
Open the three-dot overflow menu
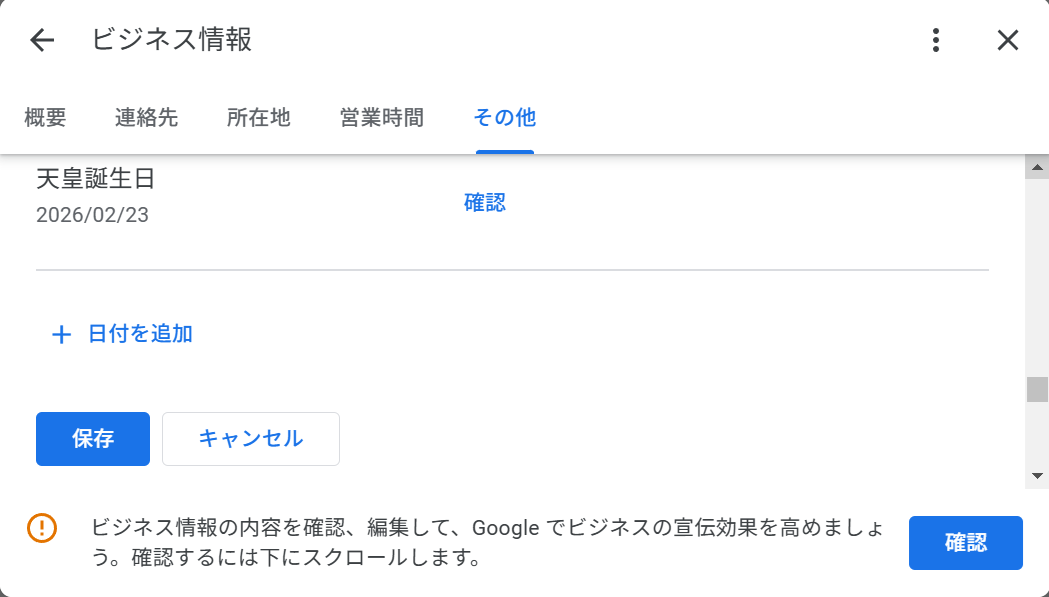pos(936,40)
